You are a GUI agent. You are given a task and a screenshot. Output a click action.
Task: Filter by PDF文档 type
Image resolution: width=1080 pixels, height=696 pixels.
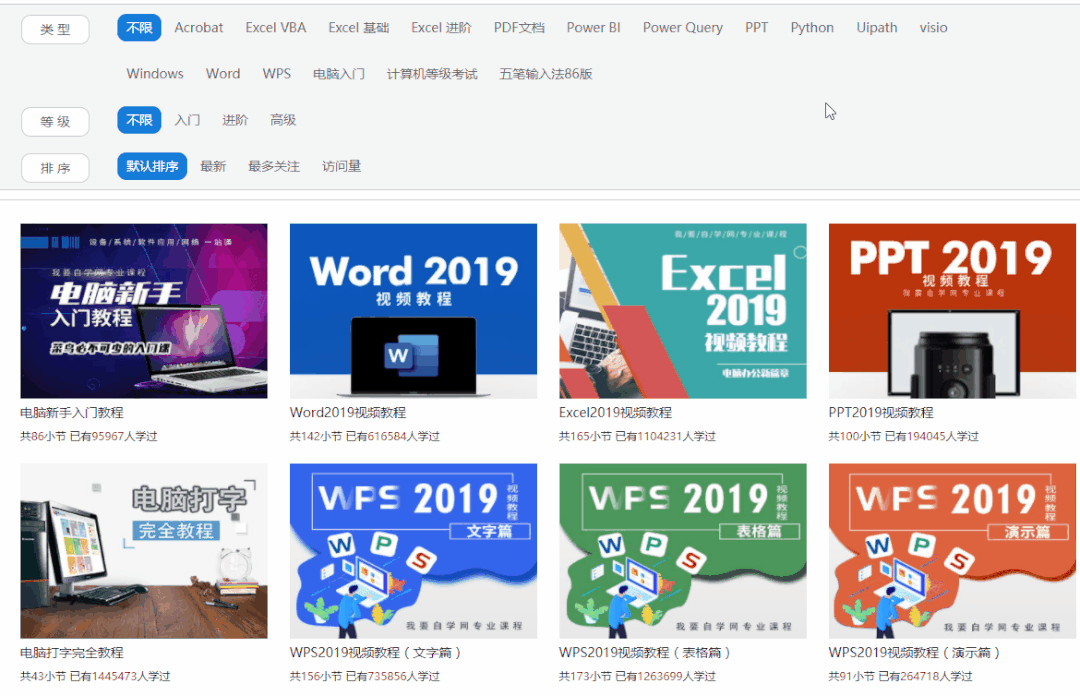coord(519,28)
